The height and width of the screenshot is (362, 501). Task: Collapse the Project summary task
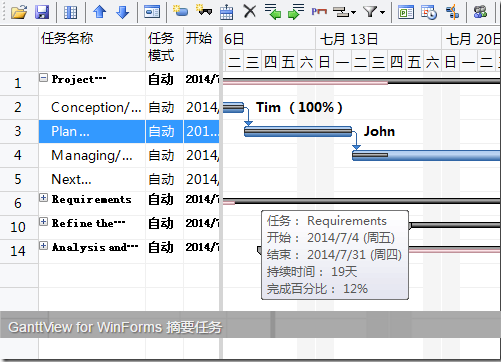coord(43,78)
